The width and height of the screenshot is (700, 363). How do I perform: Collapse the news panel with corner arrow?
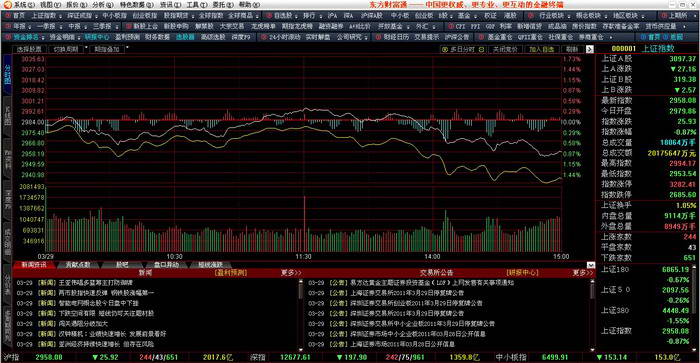(x=591, y=265)
